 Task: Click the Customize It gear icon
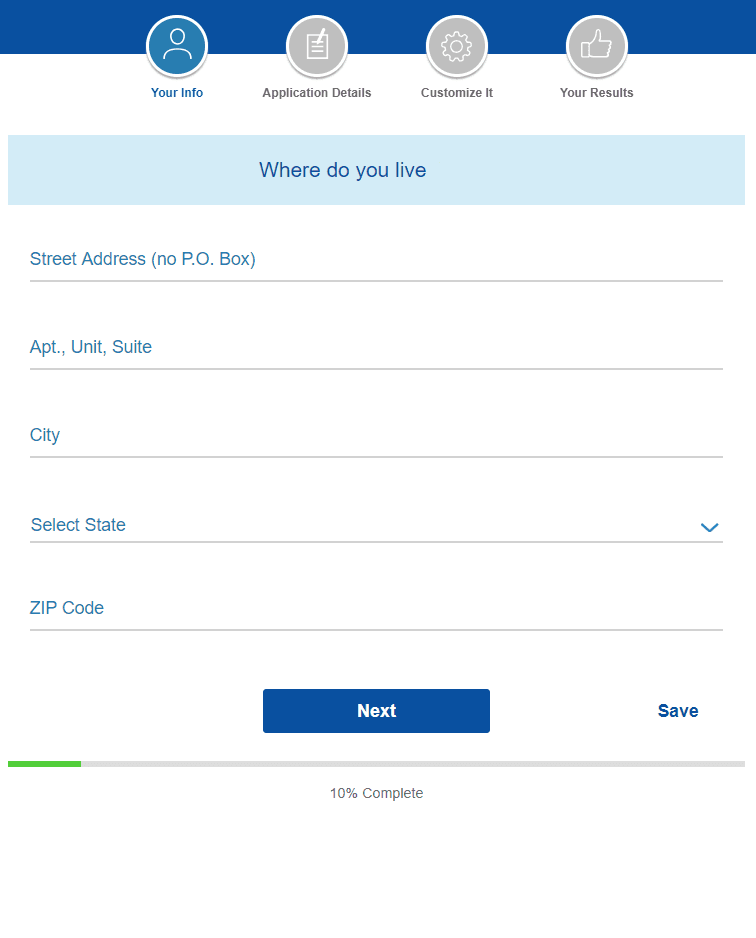coord(457,45)
